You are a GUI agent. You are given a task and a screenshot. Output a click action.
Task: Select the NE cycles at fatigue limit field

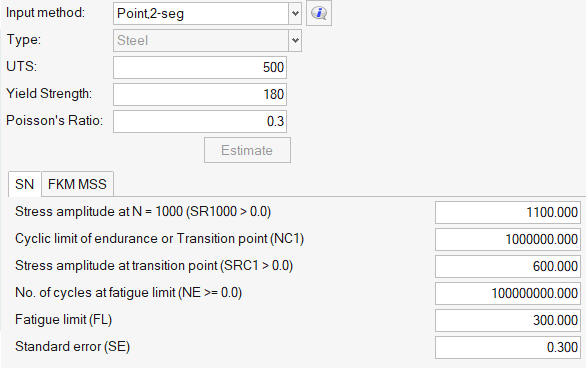click(x=508, y=293)
